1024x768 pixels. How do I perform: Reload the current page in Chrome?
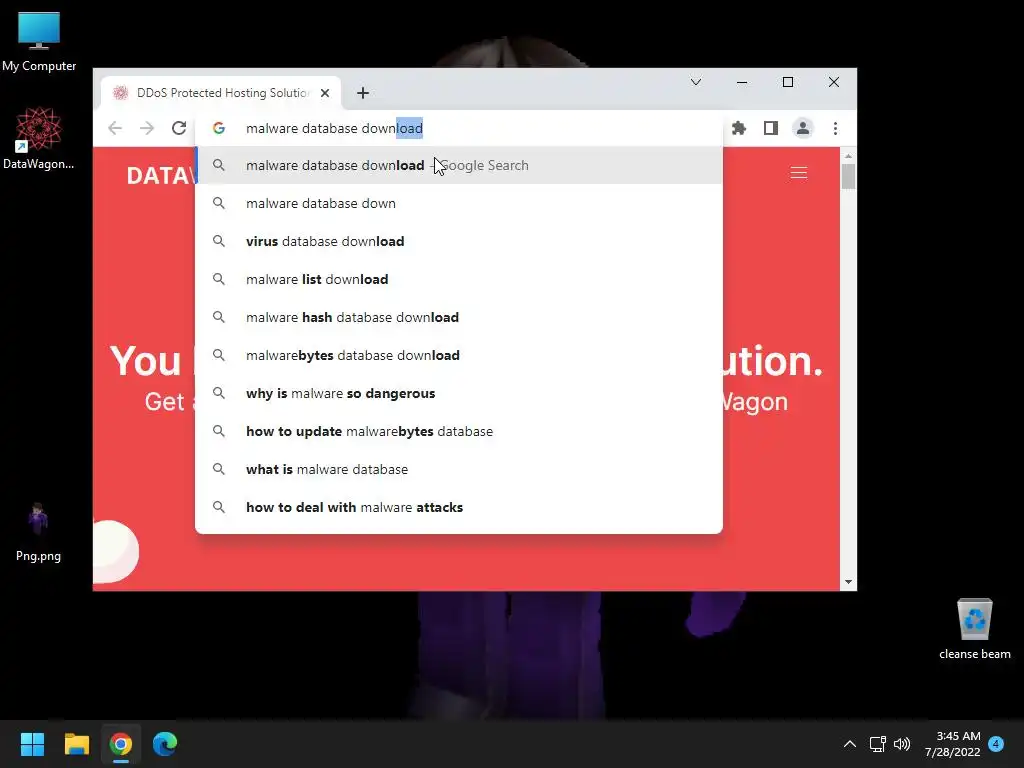[179, 128]
